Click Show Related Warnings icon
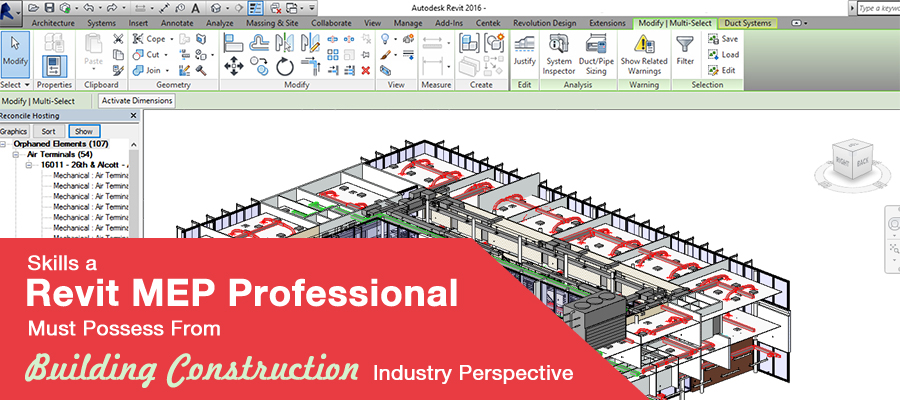 644,55
